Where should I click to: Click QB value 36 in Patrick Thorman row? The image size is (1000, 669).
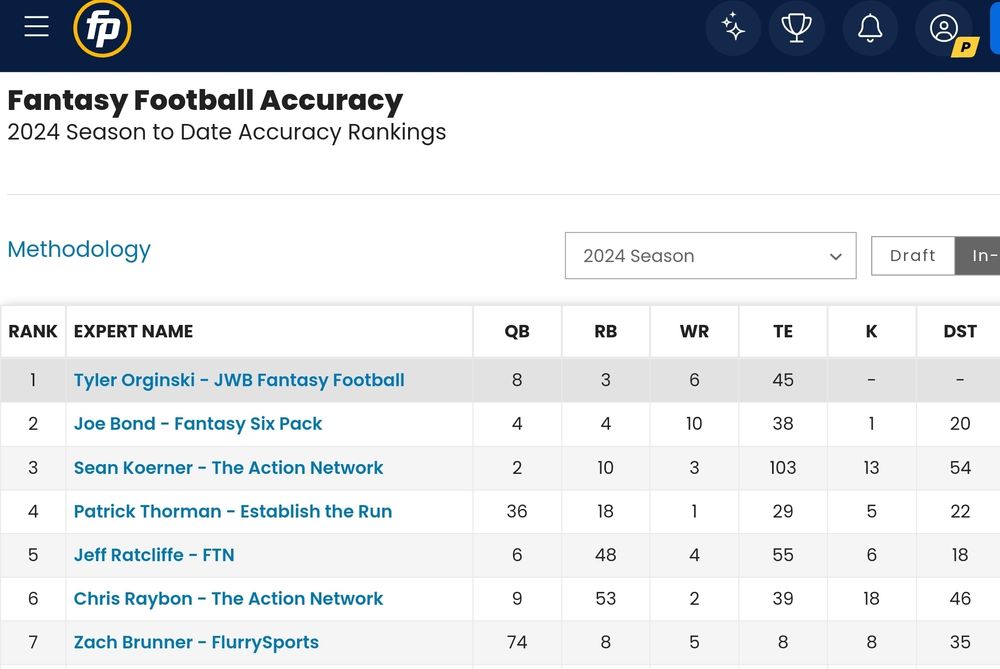tap(517, 511)
